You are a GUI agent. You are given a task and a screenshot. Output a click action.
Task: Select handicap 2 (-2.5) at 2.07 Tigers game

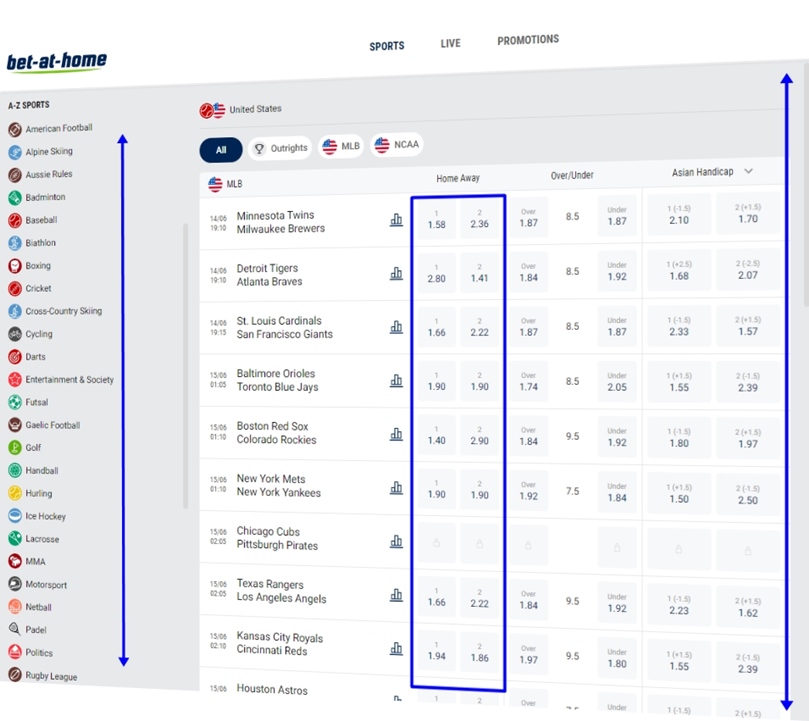pyautogui.click(x=748, y=270)
